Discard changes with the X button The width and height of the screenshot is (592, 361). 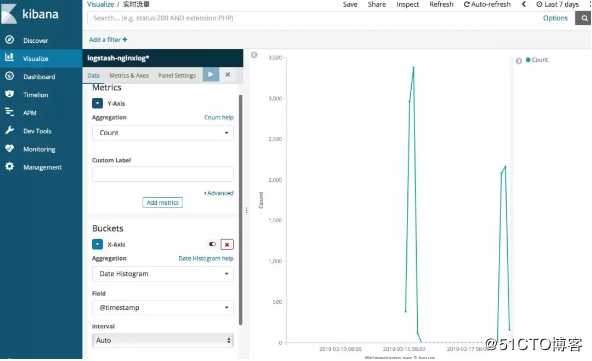click(x=228, y=75)
